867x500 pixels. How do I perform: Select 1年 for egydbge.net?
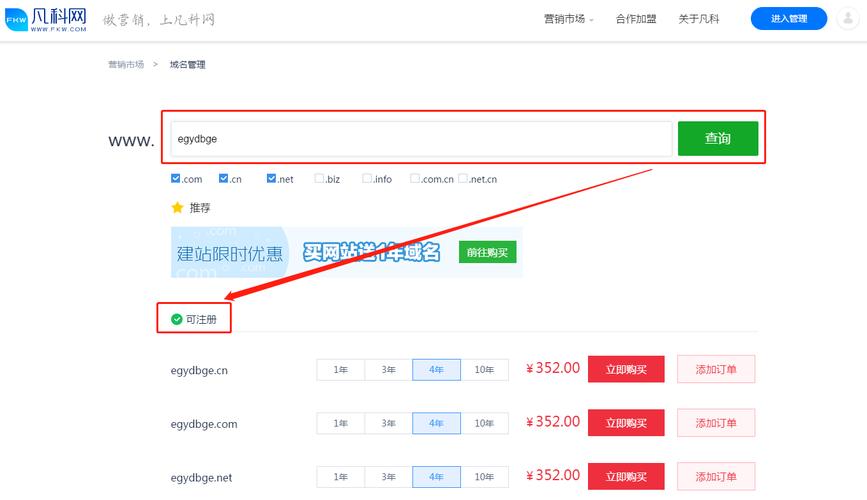(341, 477)
